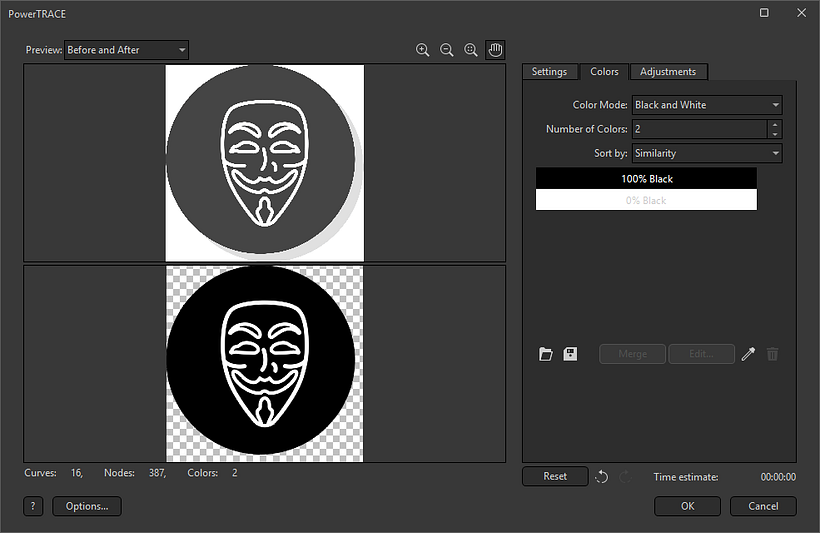Image resolution: width=820 pixels, height=533 pixels.
Task: Click the undo arrow beside Reset
Action: (601, 477)
